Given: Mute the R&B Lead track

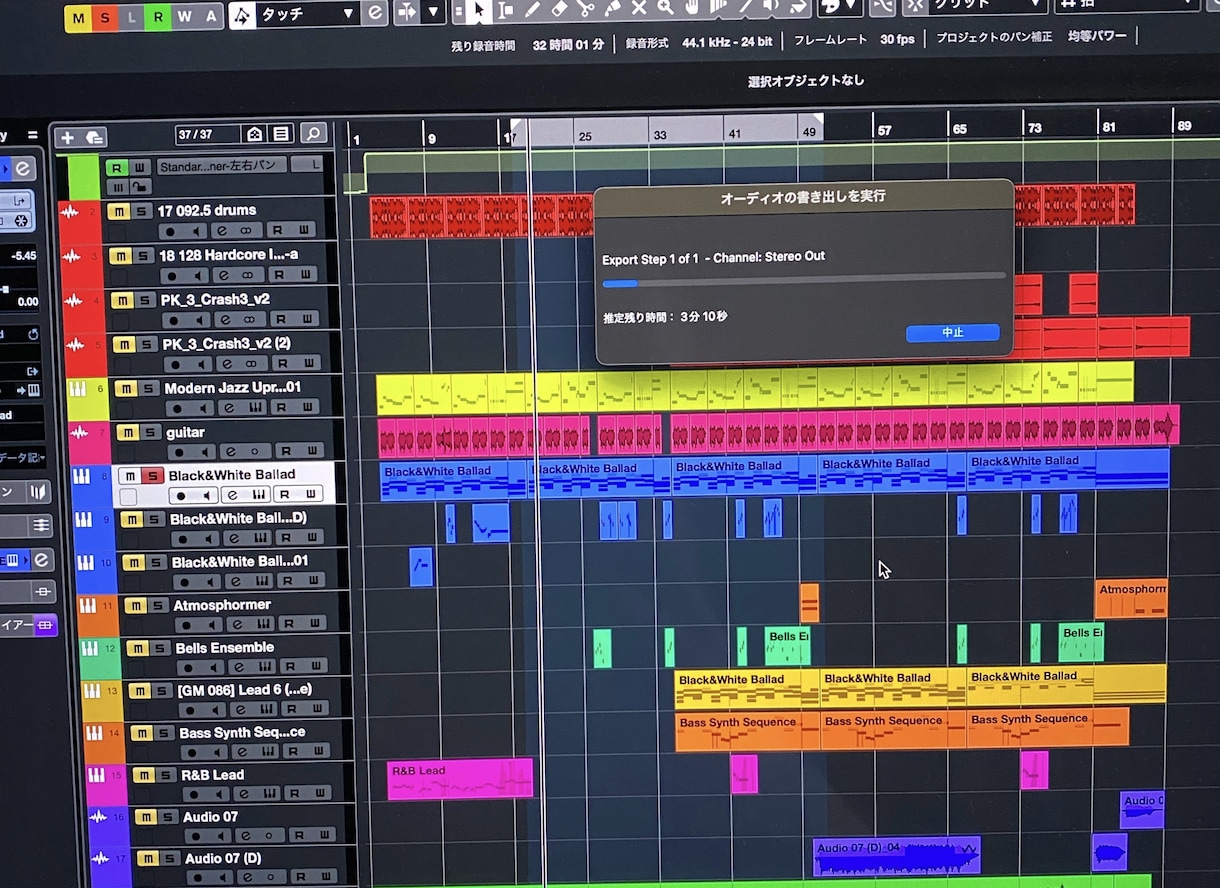Looking at the screenshot, I should coord(142,775).
